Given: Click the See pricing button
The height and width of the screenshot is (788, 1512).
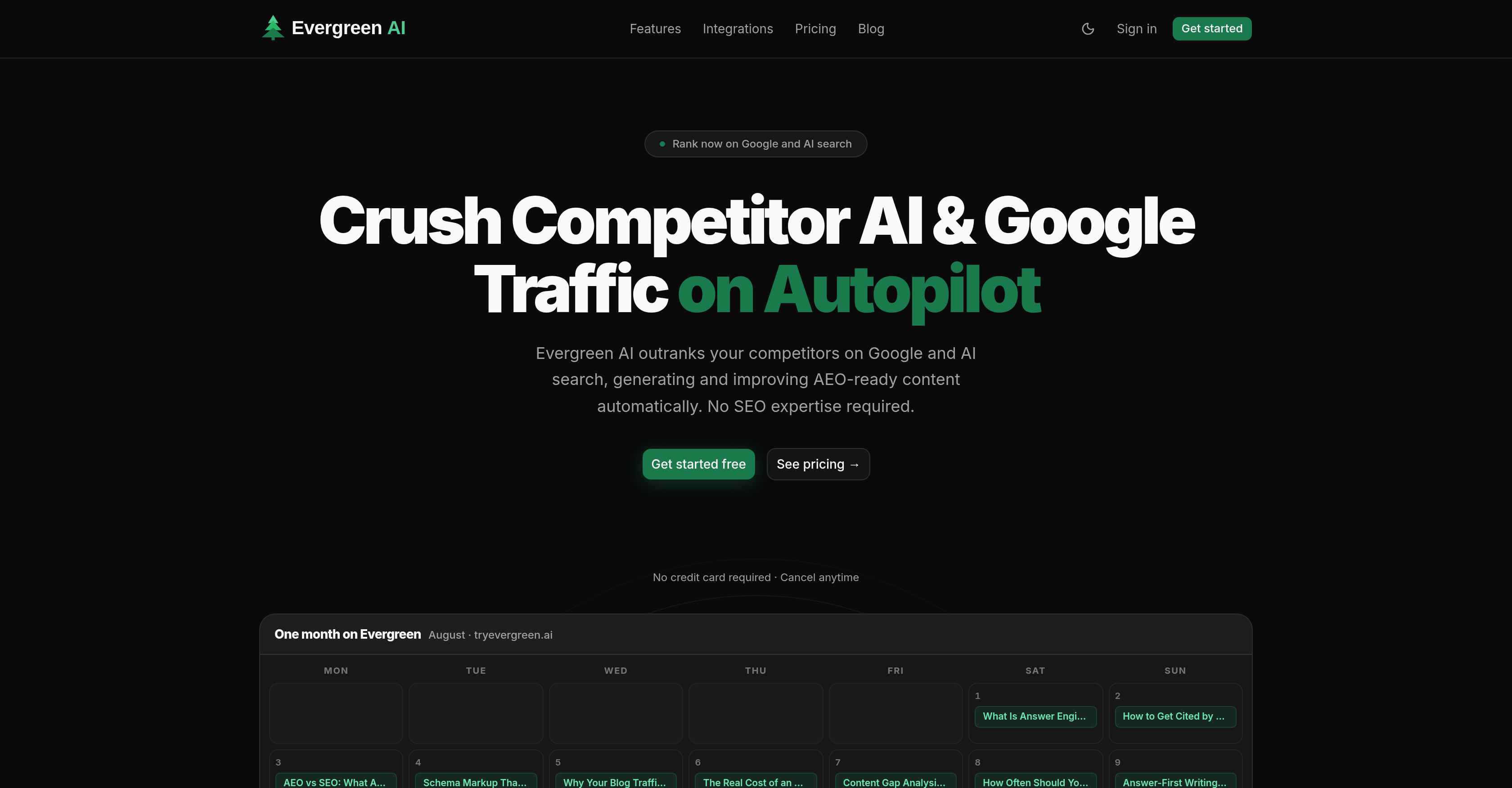Looking at the screenshot, I should (818, 464).
